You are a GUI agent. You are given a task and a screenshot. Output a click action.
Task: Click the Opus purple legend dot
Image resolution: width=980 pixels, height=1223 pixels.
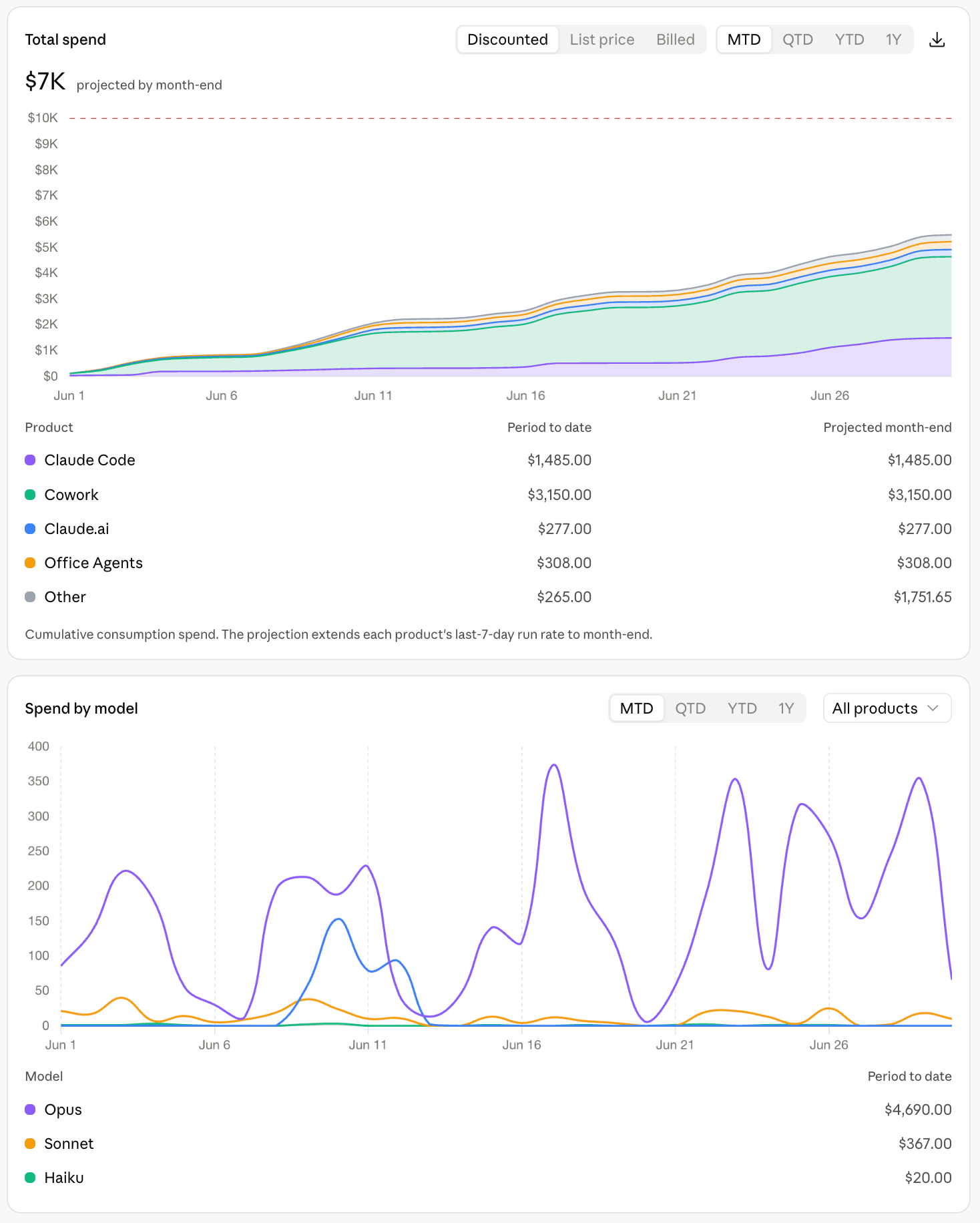(30, 1110)
